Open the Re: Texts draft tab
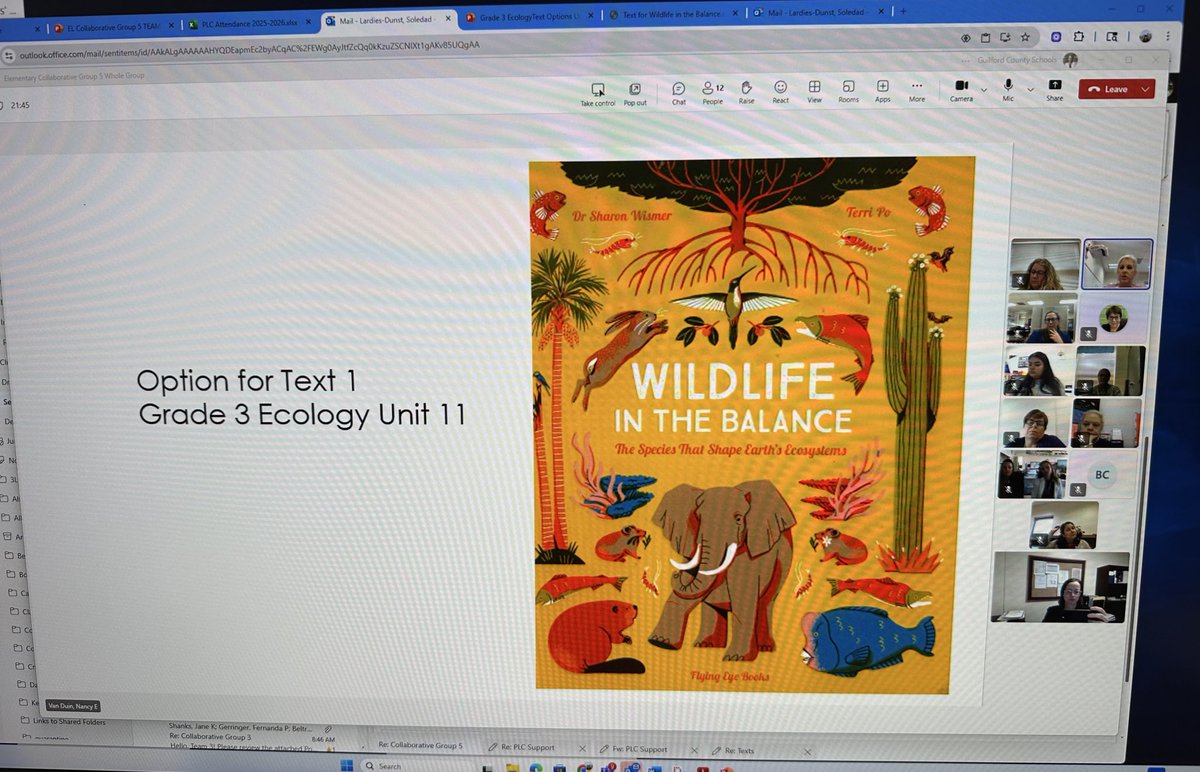 coord(740,749)
